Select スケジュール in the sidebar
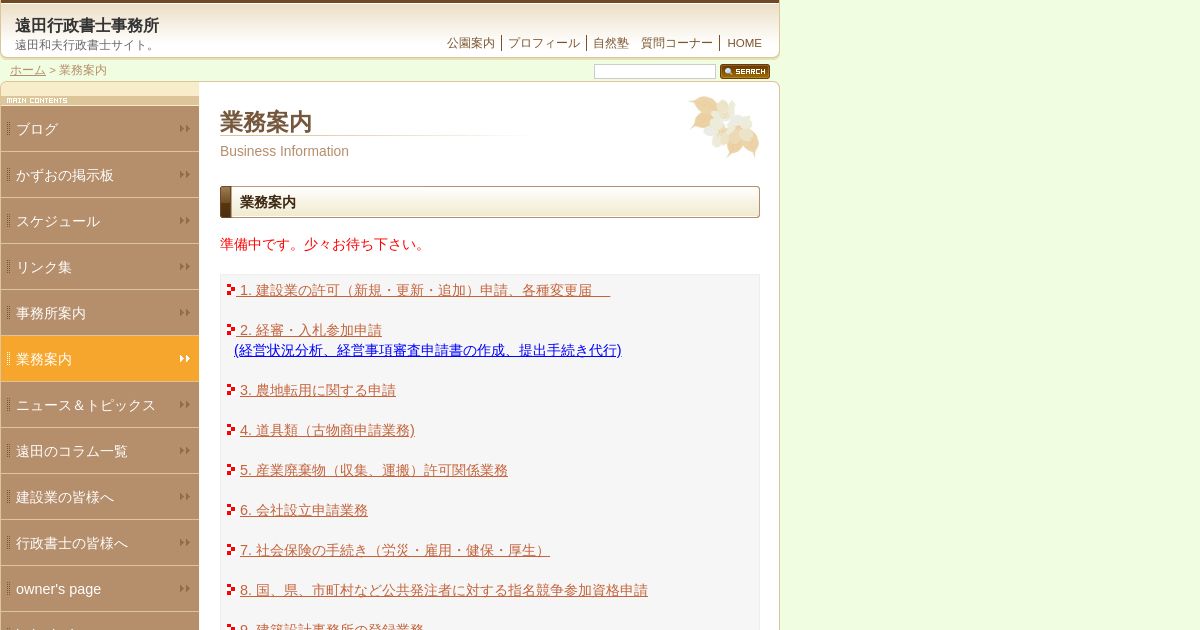 [x=100, y=221]
